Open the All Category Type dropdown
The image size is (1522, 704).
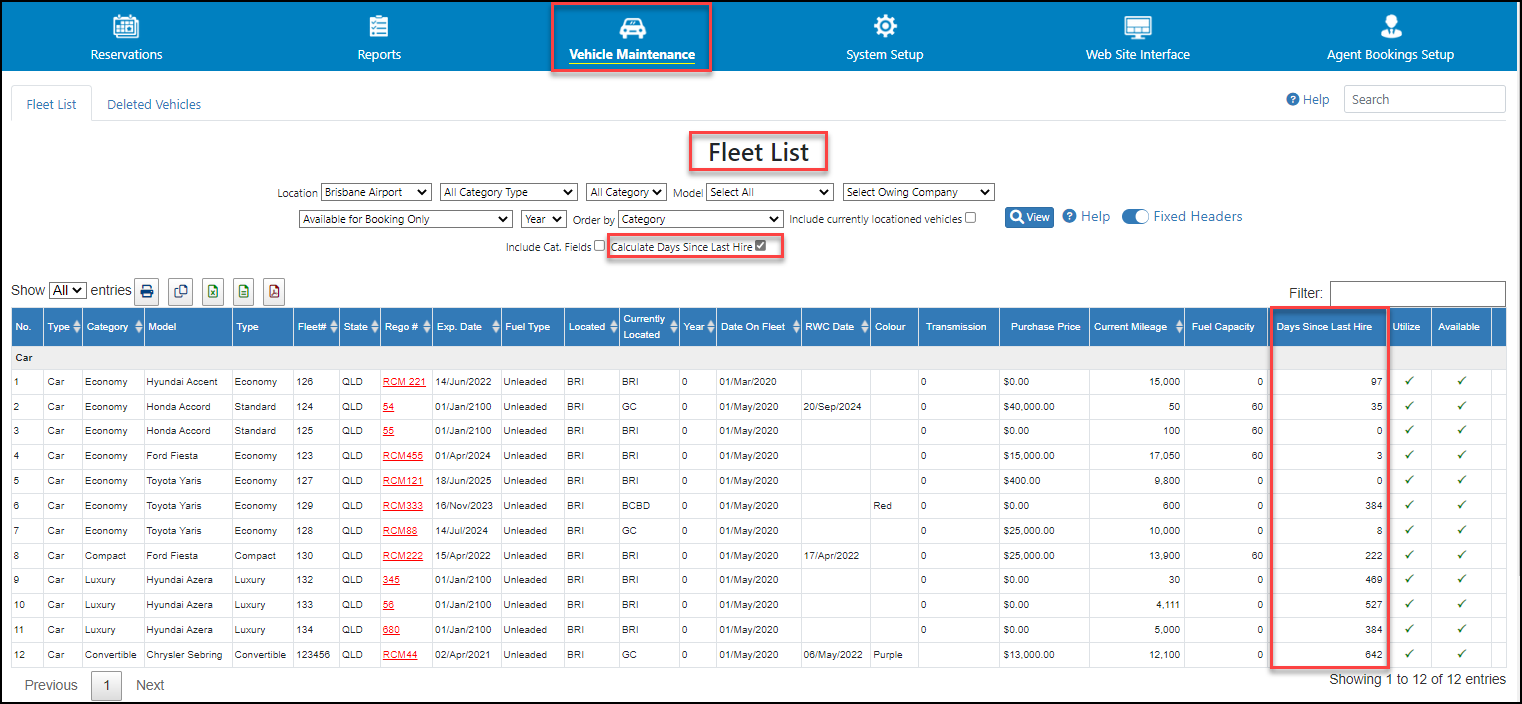click(509, 192)
